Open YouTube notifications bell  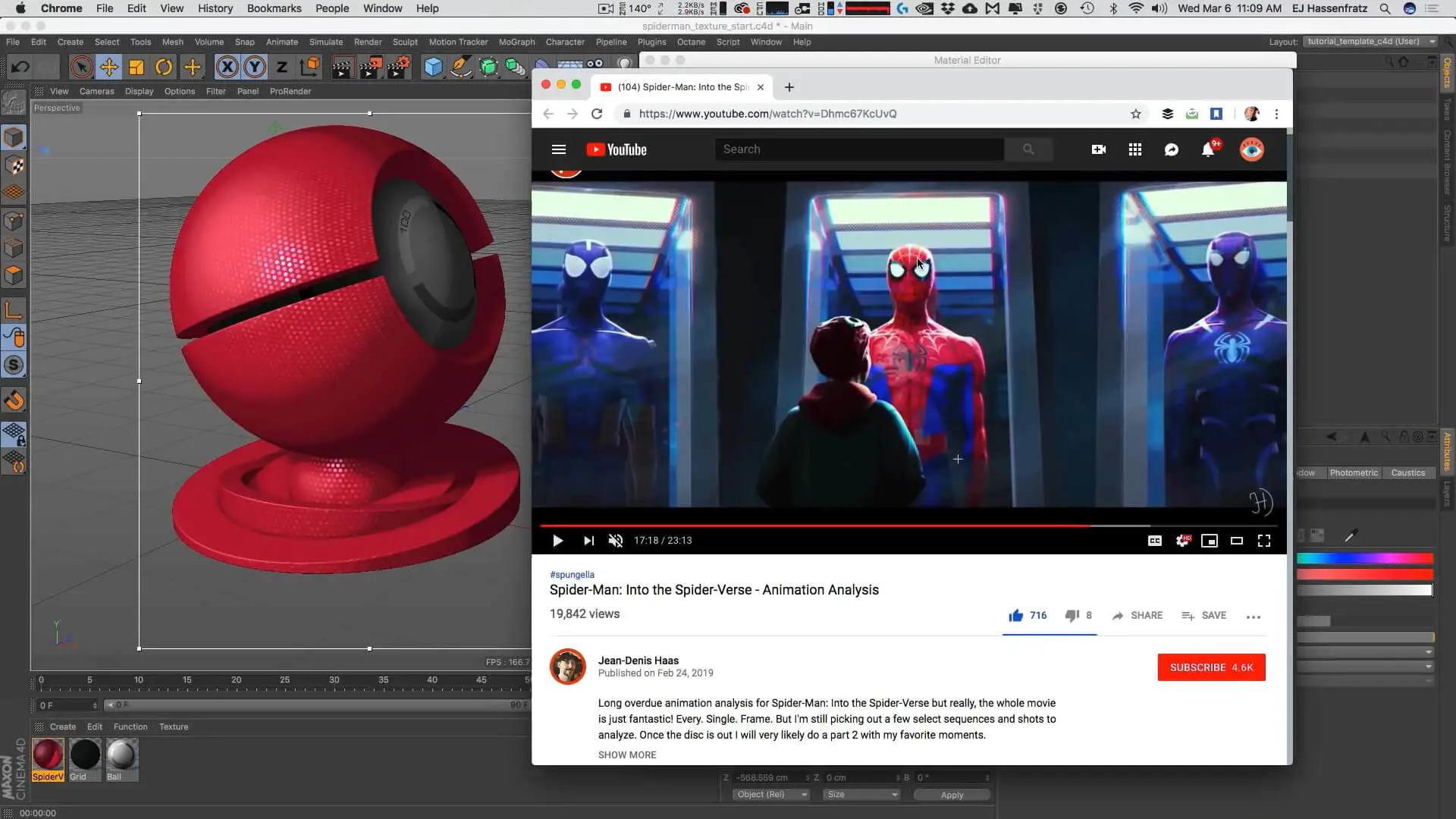(x=1208, y=150)
